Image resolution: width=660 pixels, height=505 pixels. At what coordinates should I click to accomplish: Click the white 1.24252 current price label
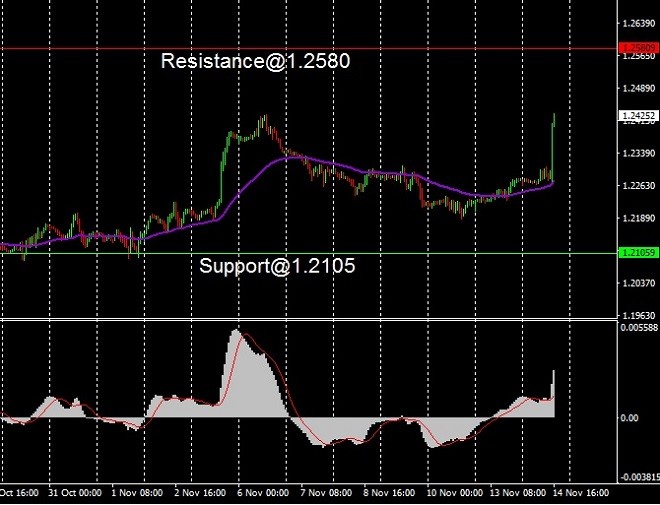tap(638, 115)
